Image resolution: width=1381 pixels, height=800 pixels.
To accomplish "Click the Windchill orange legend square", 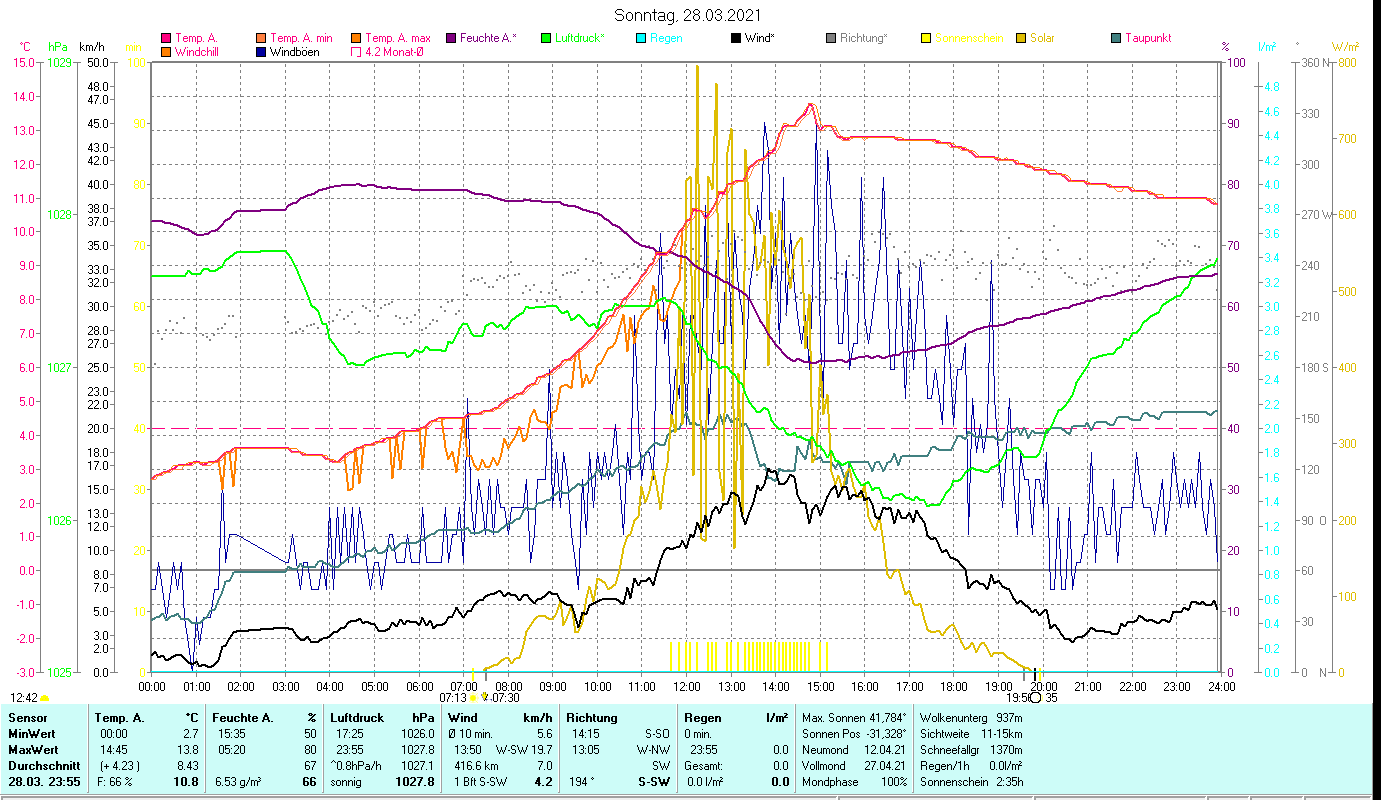I will (166, 52).
